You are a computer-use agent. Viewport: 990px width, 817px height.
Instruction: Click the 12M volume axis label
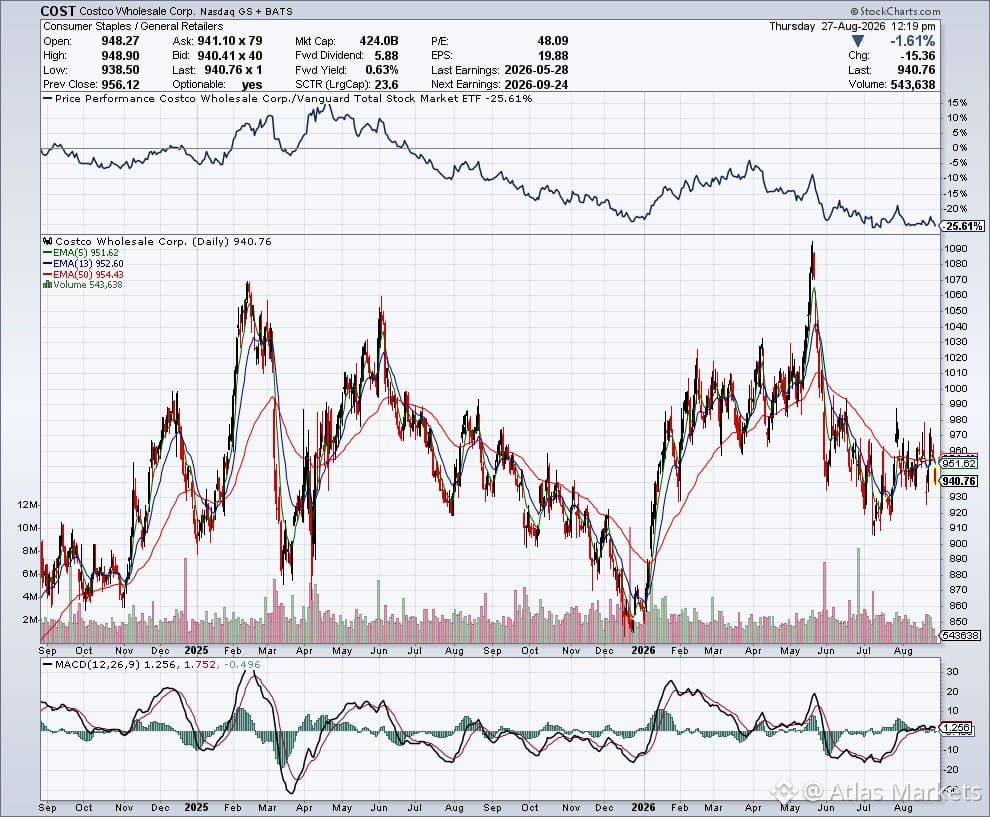[x=28, y=504]
